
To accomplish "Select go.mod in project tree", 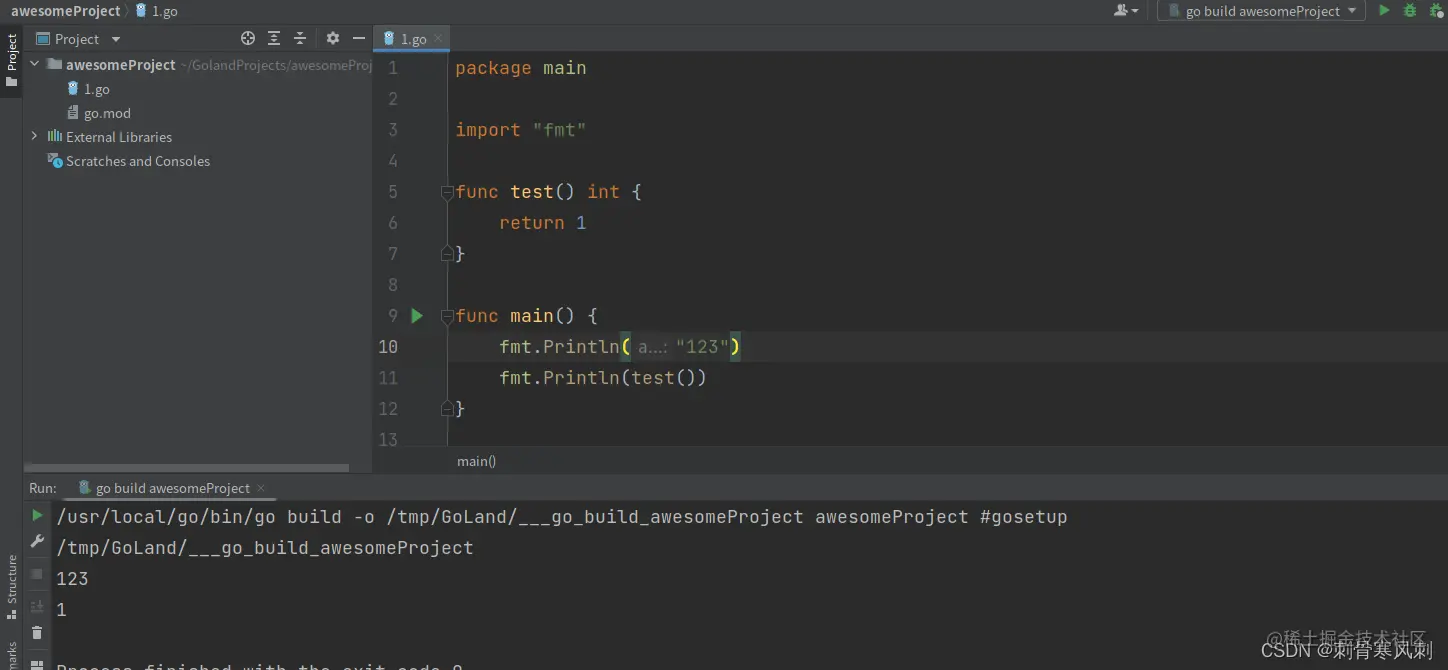I will [x=99, y=113].
